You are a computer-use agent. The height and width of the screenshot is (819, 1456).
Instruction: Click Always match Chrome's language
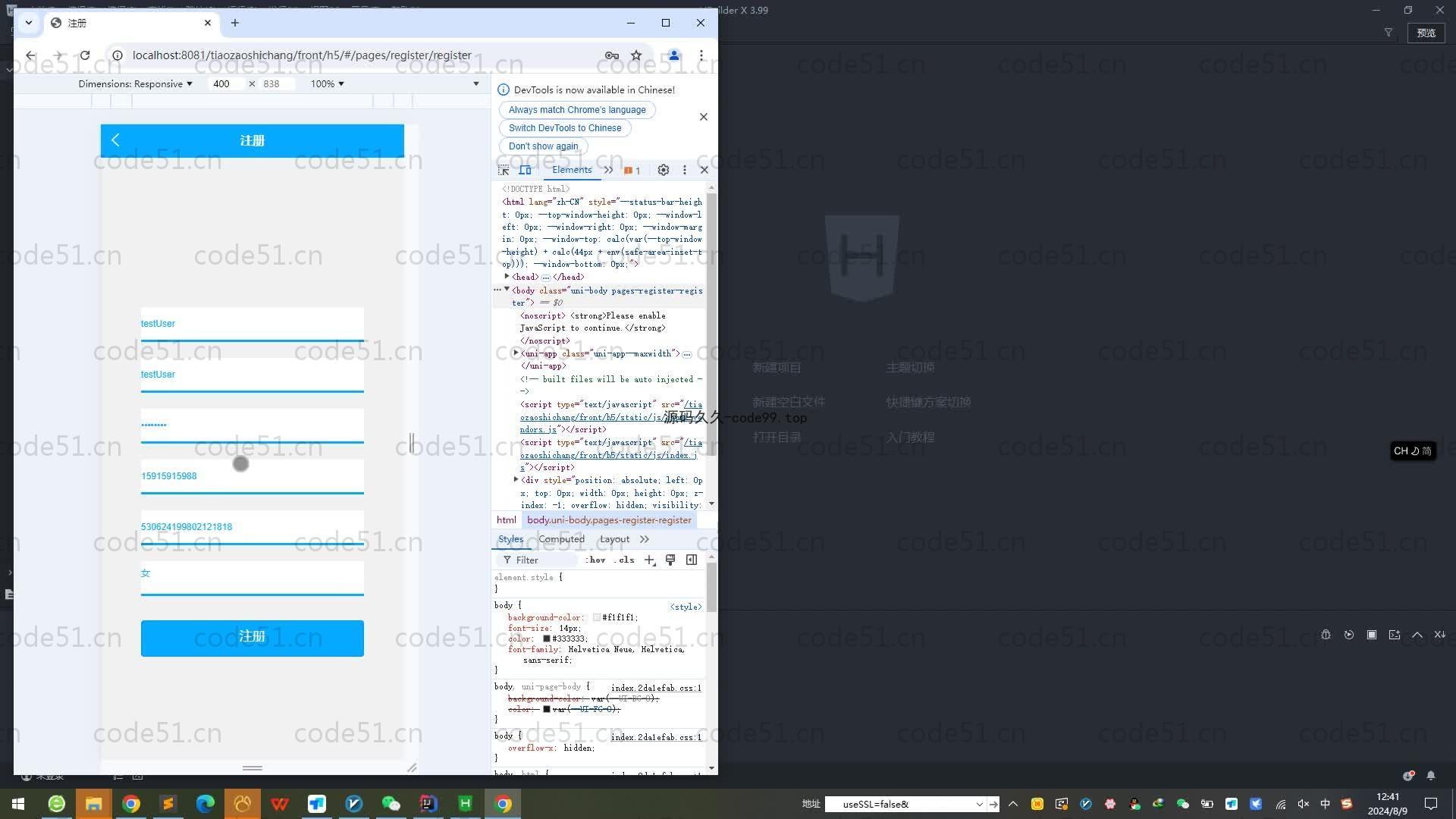577,110
